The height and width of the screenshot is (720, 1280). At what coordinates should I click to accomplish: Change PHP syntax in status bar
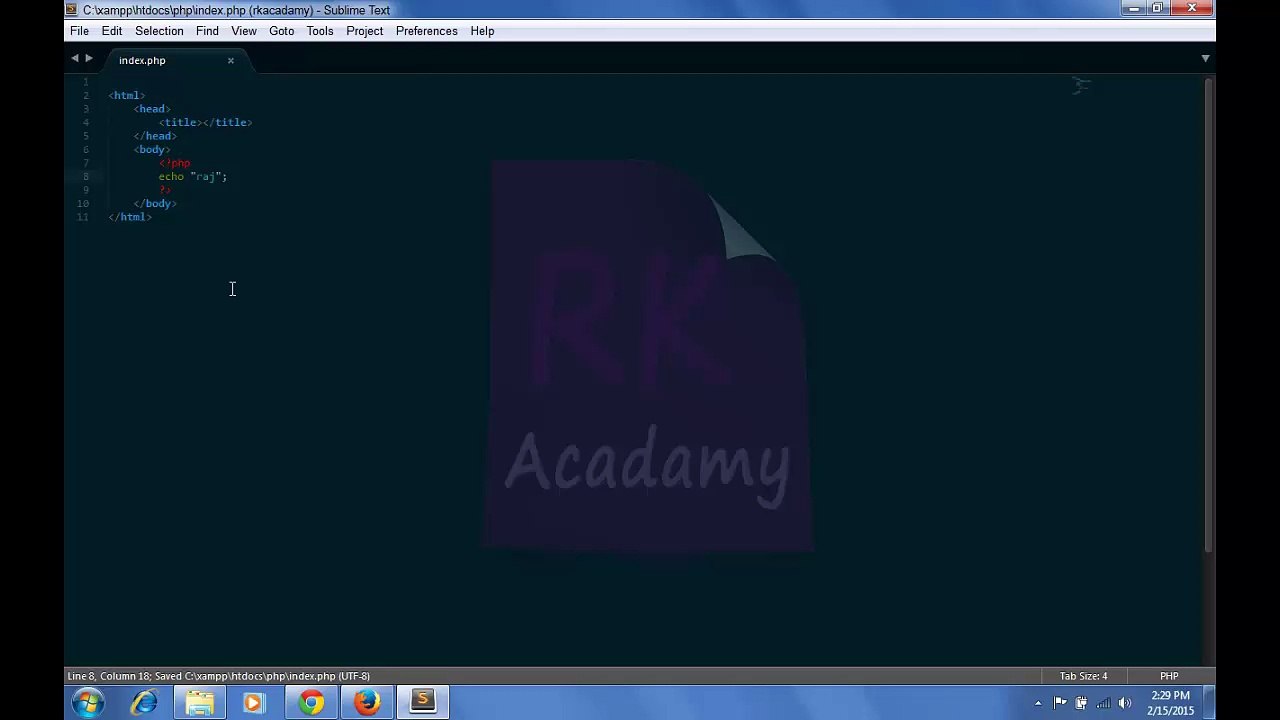click(1169, 676)
